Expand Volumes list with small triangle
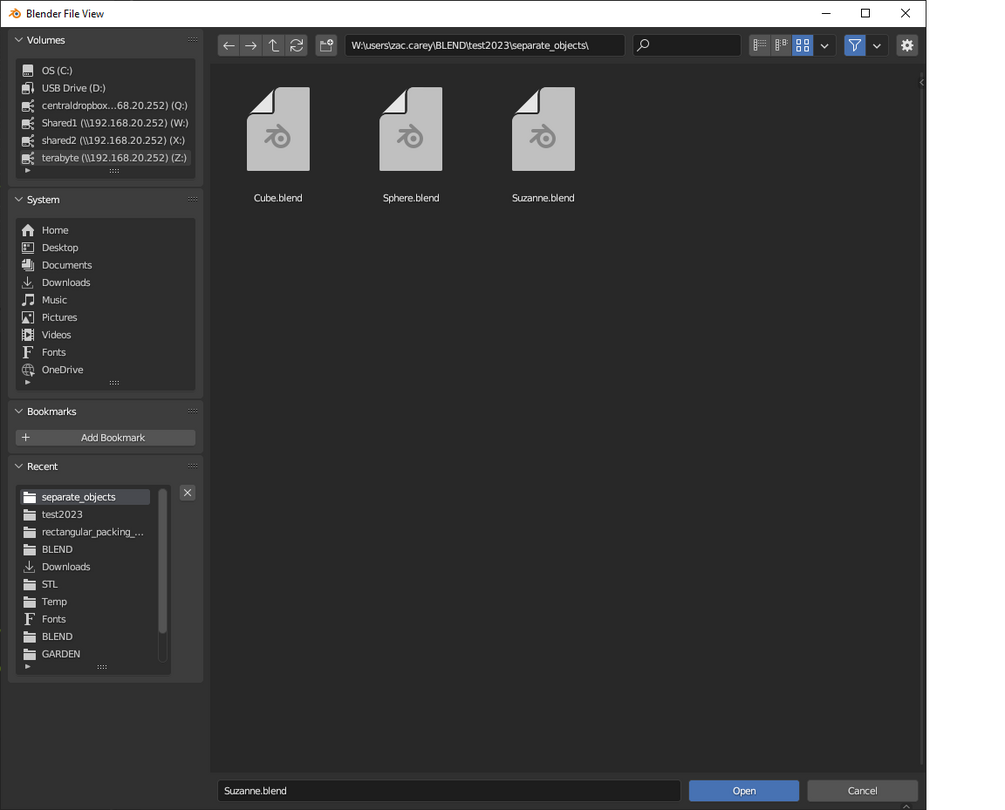The height and width of the screenshot is (810, 1005). pos(27,170)
